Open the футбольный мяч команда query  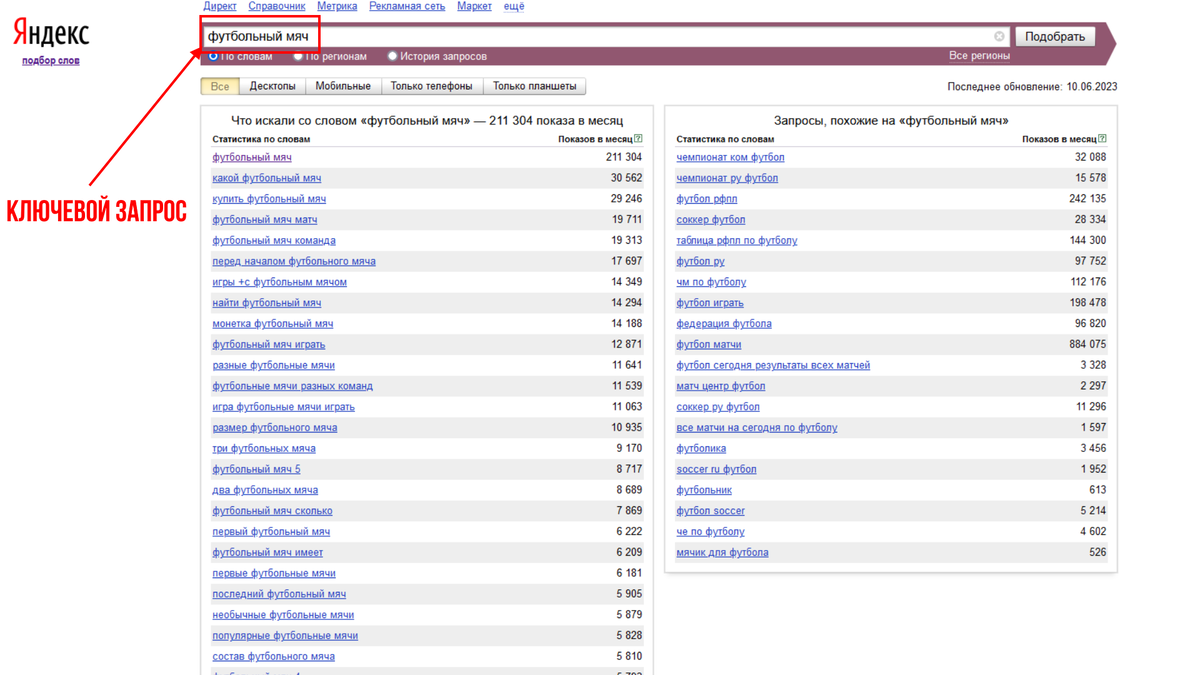pos(274,241)
